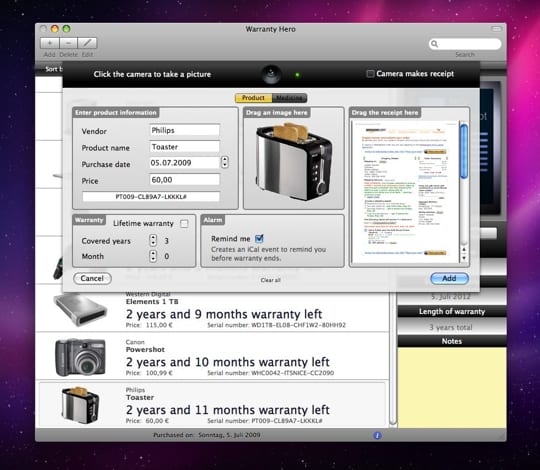Viewport: 540px width, 470px height.
Task: Adjust the Purchase date stepper
Action: pyautogui.click(x=225, y=162)
